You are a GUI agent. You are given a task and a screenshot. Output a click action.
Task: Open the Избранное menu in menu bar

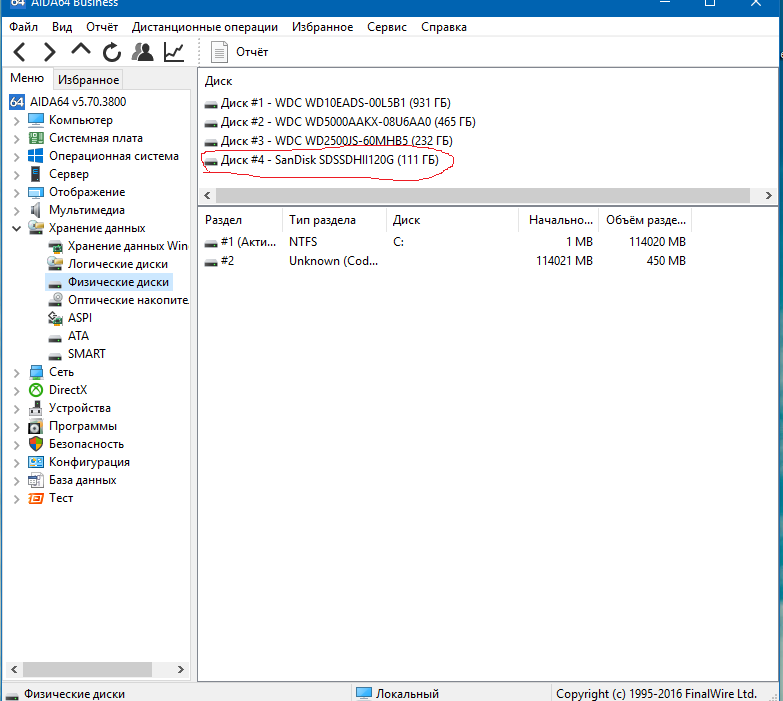[323, 27]
